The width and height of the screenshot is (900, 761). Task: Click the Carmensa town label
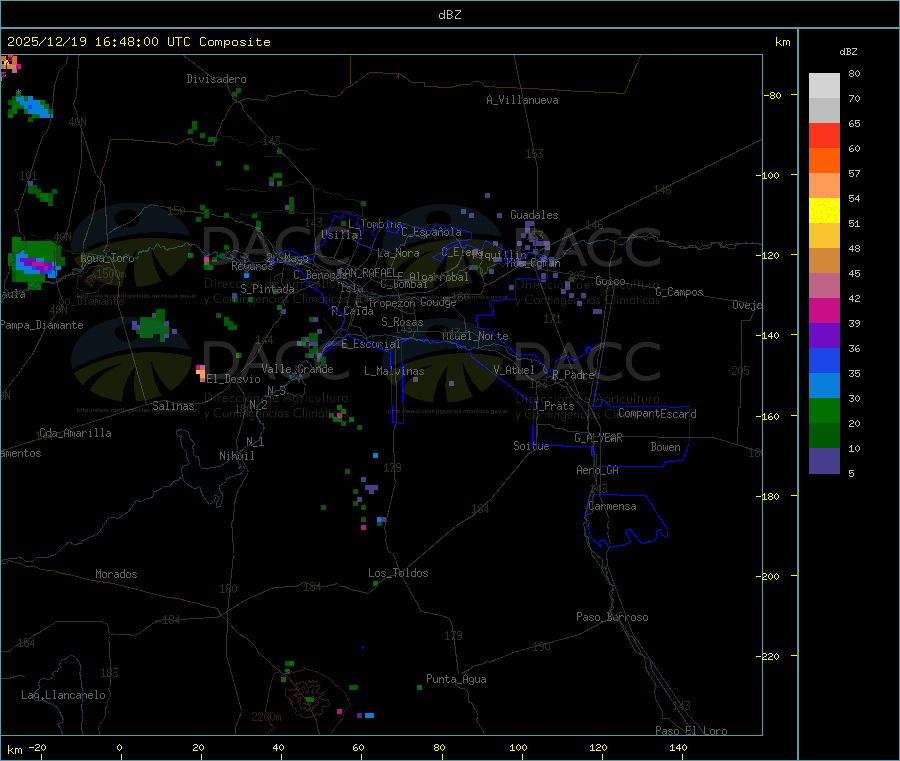[x=612, y=506]
